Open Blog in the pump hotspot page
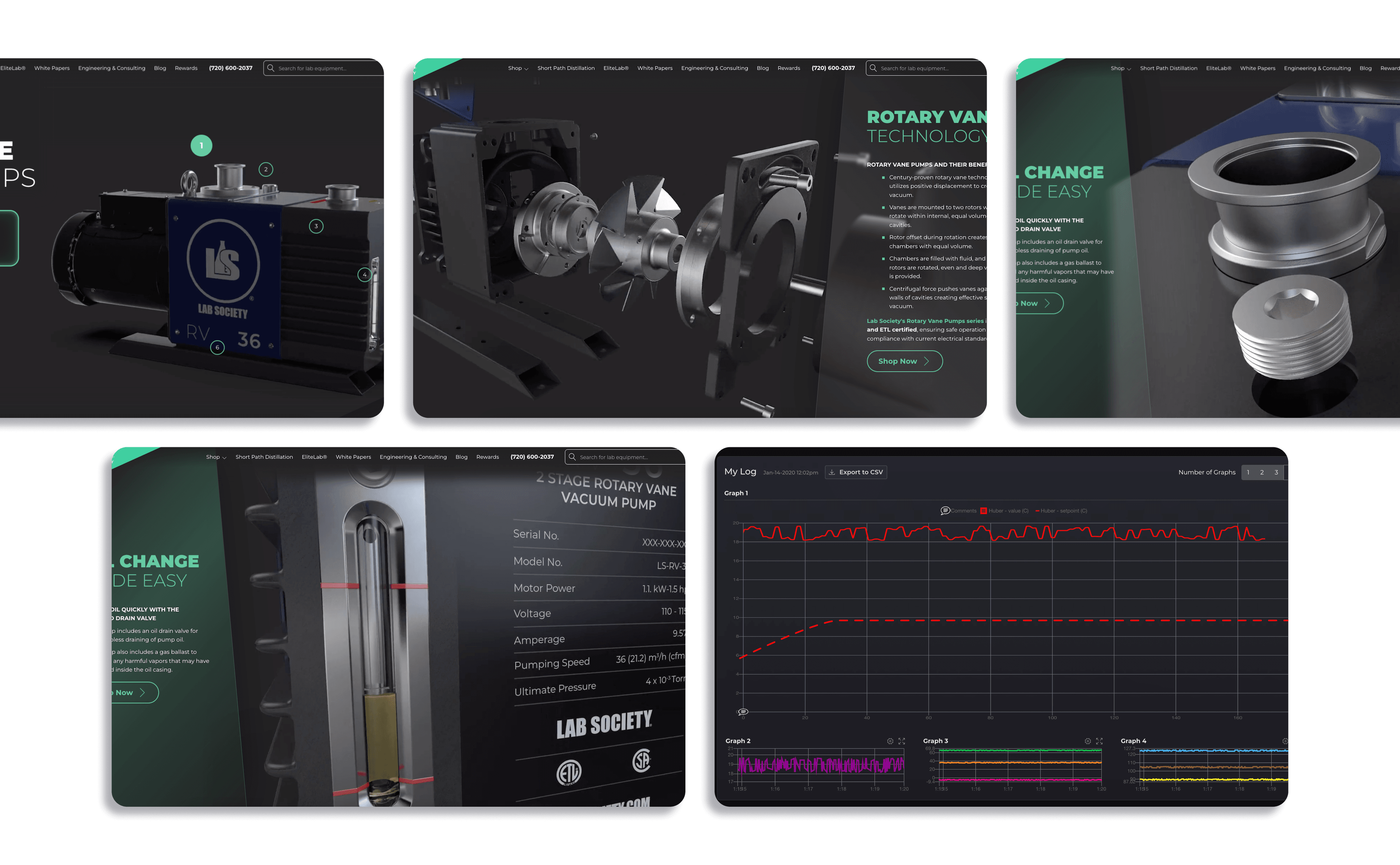1400x865 pixels. click(x=160, y=68)
